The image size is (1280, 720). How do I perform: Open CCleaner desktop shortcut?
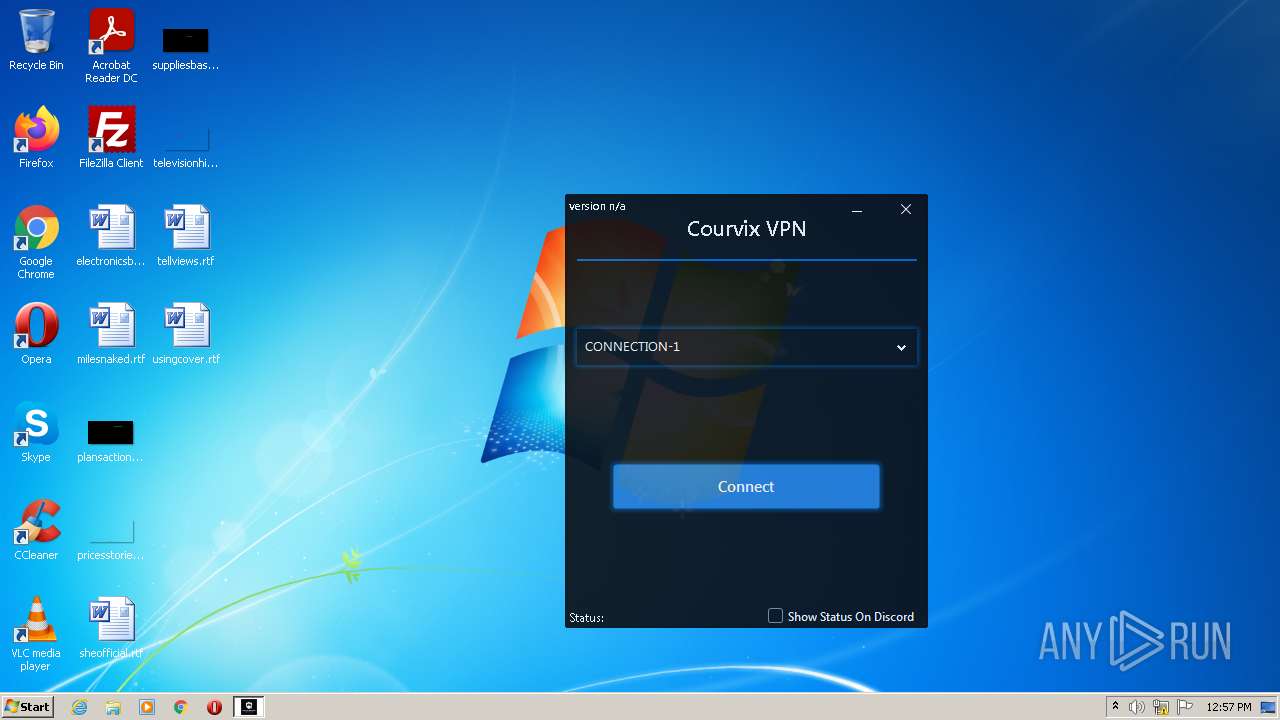[x=36, y=530]
